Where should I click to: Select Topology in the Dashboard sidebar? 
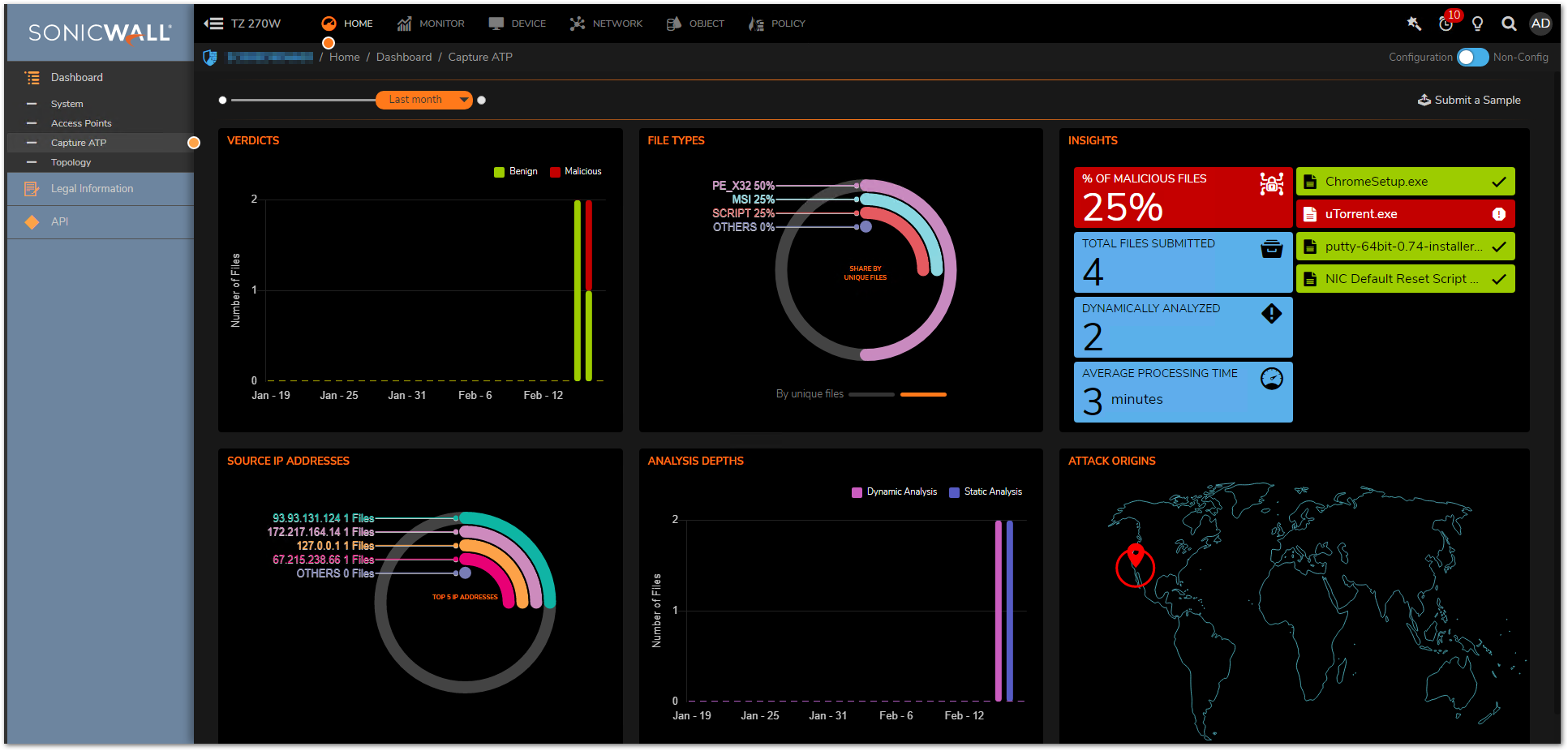(x=71, y=162)
